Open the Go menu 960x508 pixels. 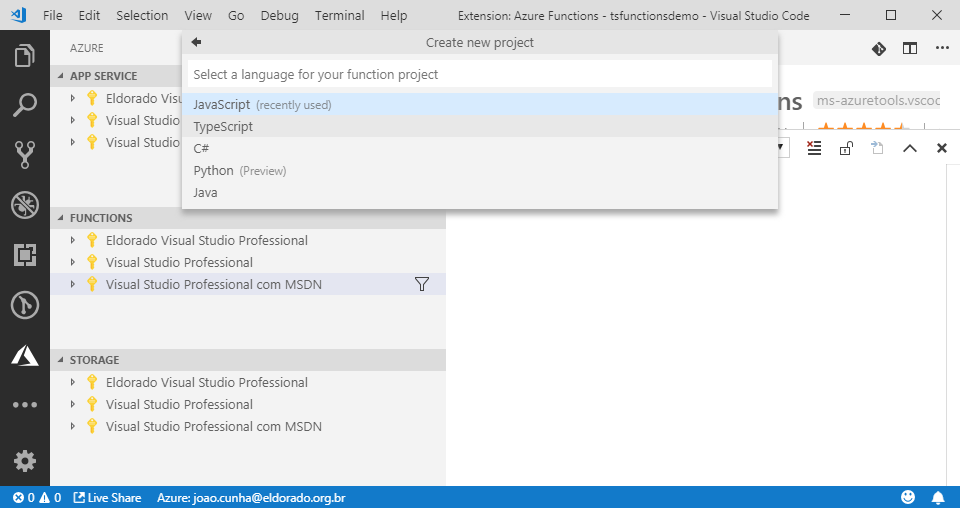coord(236,15)
